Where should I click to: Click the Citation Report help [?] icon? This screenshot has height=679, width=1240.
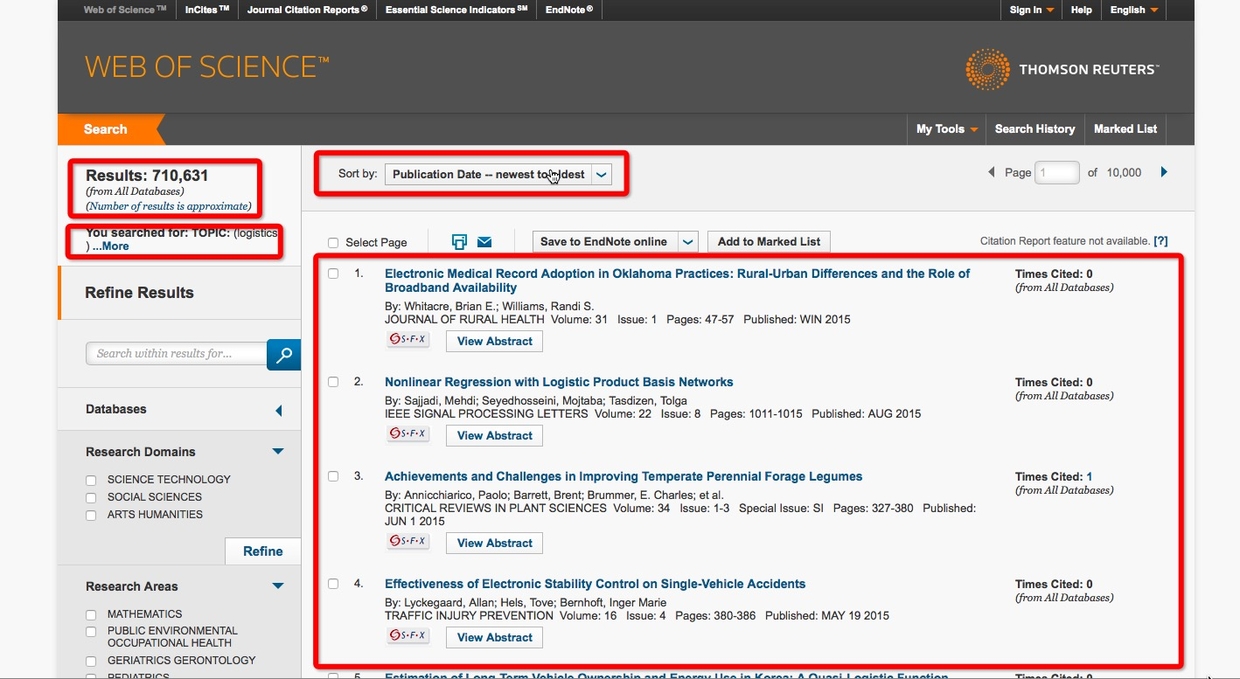pyautogui.click(x=1160, y=241)
